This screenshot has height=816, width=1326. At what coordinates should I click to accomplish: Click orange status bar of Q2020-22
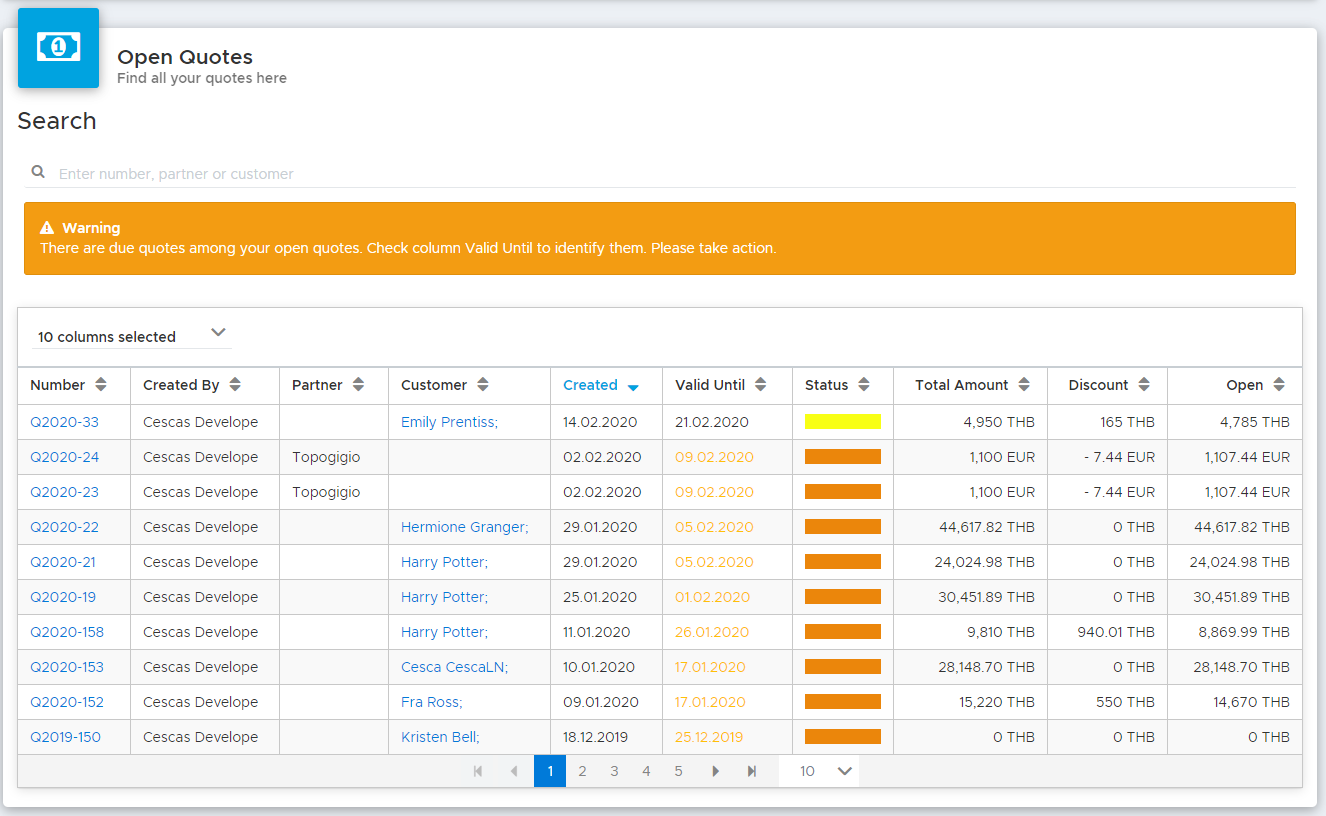[843, 527]
